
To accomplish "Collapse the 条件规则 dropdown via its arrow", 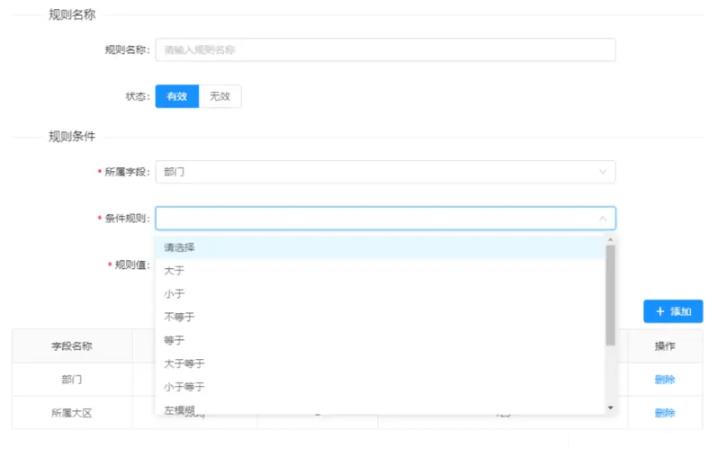I will tap(602, 218).
